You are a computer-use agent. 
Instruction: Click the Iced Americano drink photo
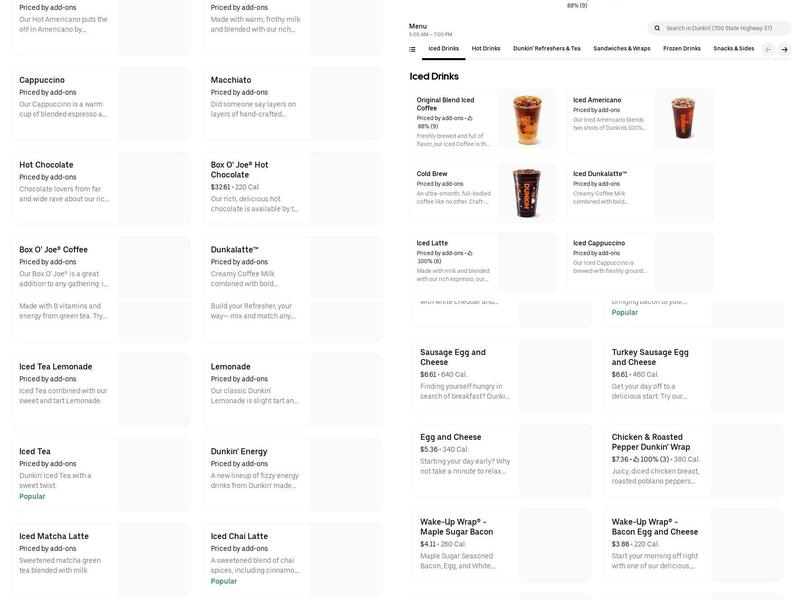point(683,119)
